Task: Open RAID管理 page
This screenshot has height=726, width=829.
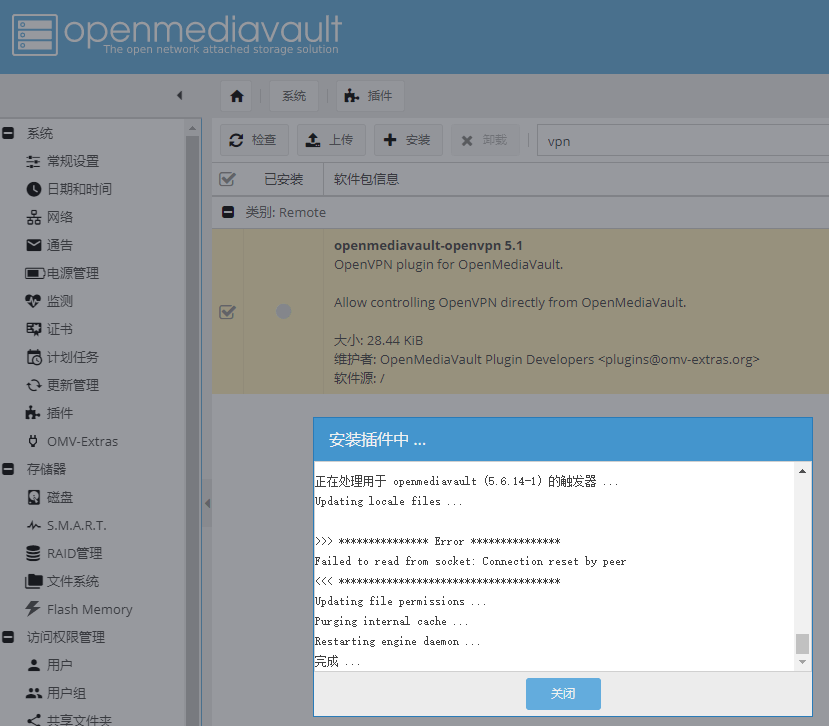Action: point(74,554)
